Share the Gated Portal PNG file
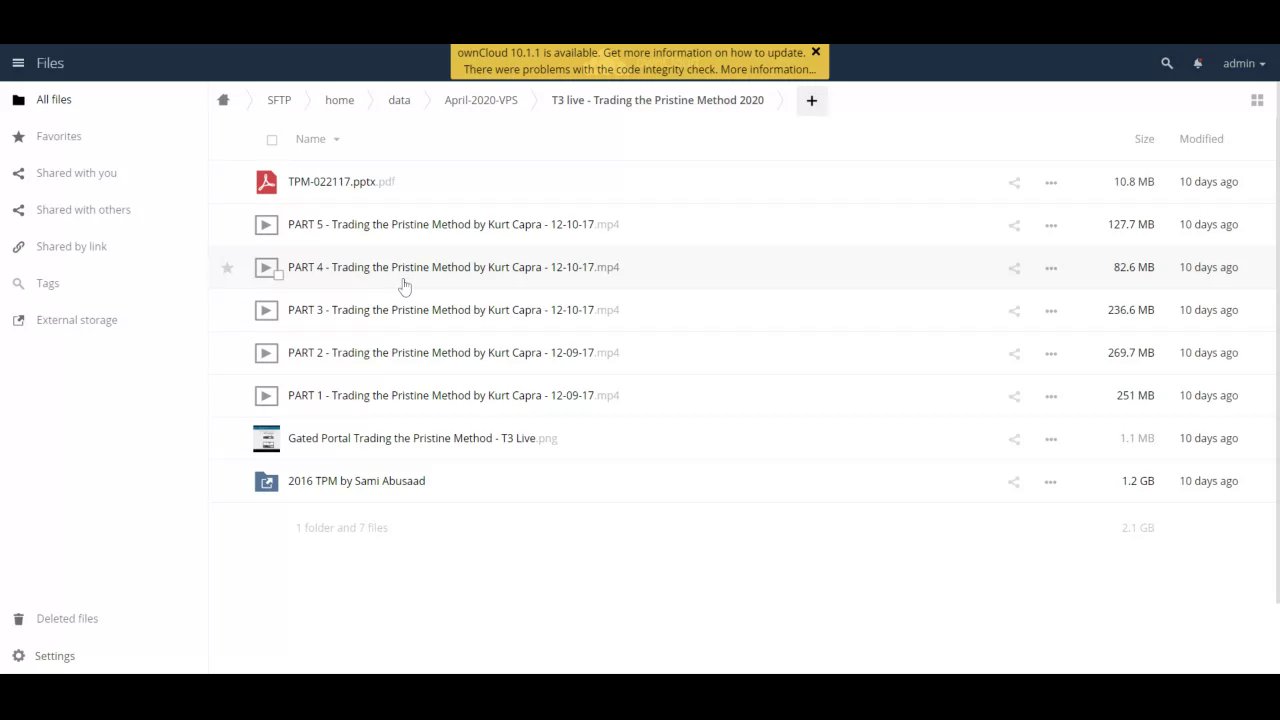This screenshot has width=1280, height=720. point(1014,439)
